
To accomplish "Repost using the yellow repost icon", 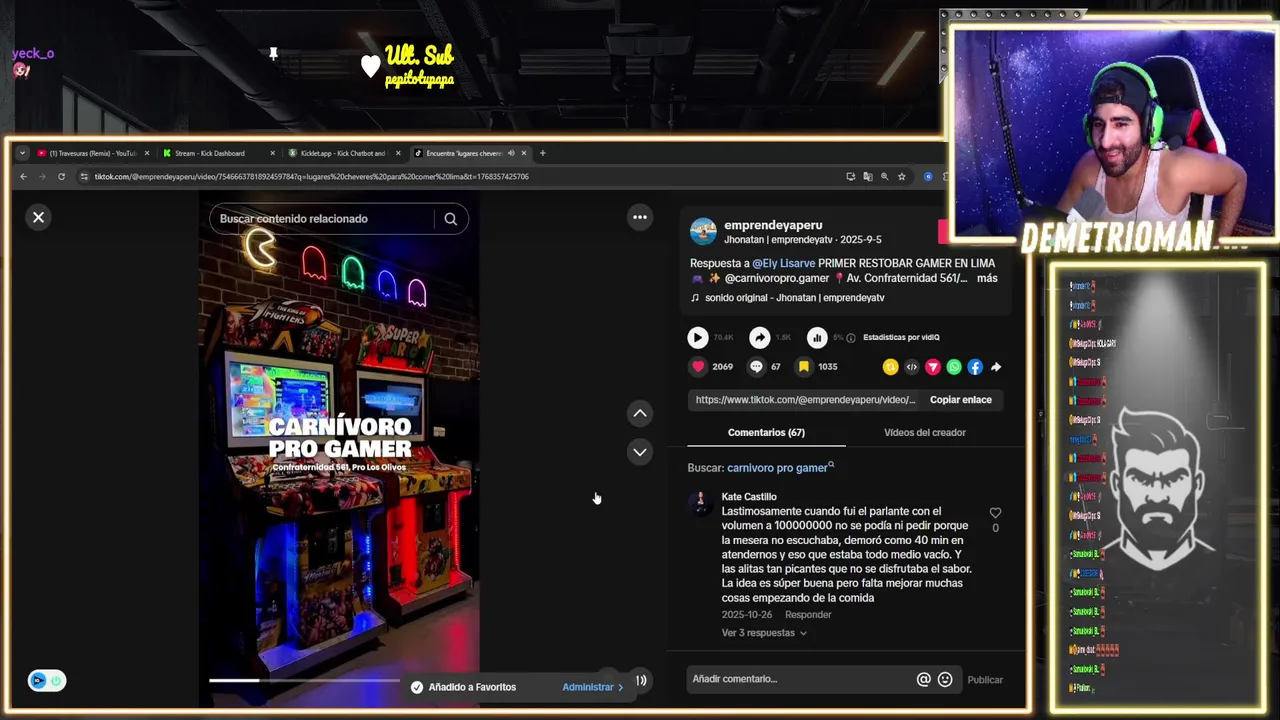I will (890, 367).
